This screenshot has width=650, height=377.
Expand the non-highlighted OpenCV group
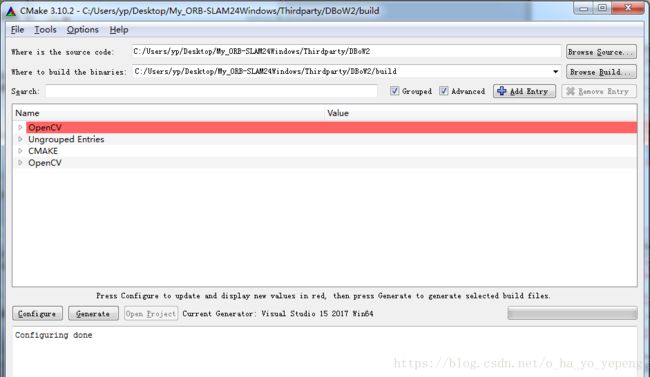(x=20, y=163)
